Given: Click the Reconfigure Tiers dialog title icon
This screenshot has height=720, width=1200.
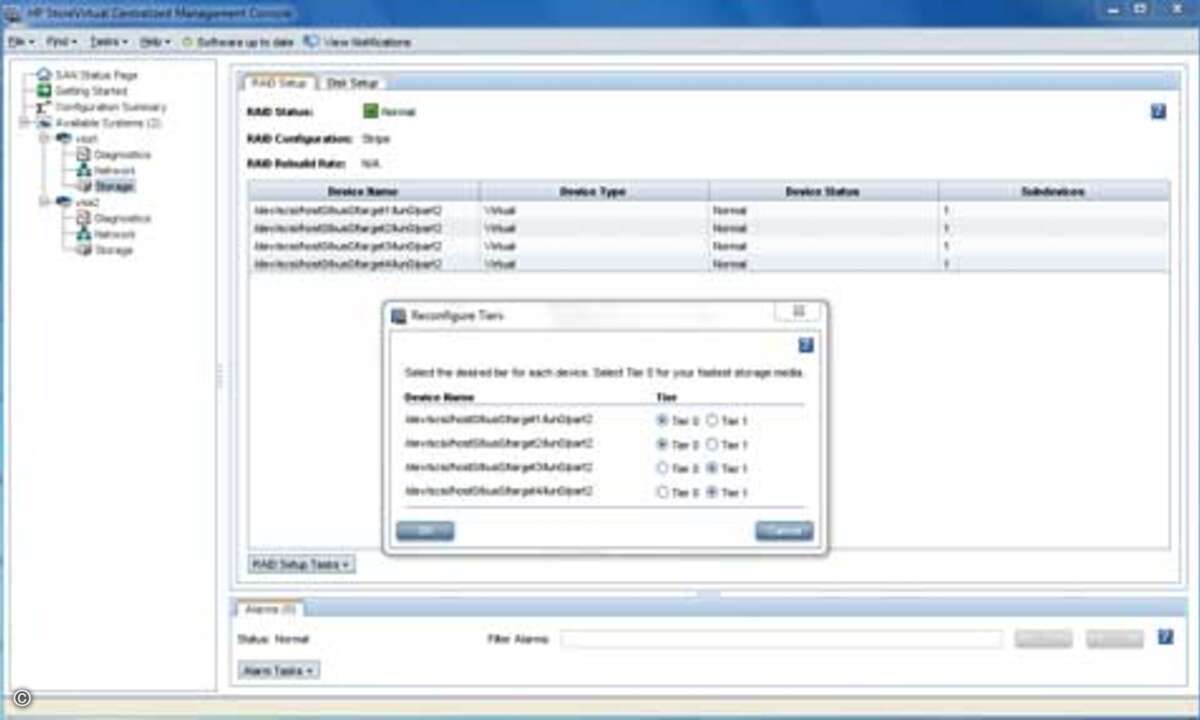Looking at the screenshot, I should coord(398,316).
